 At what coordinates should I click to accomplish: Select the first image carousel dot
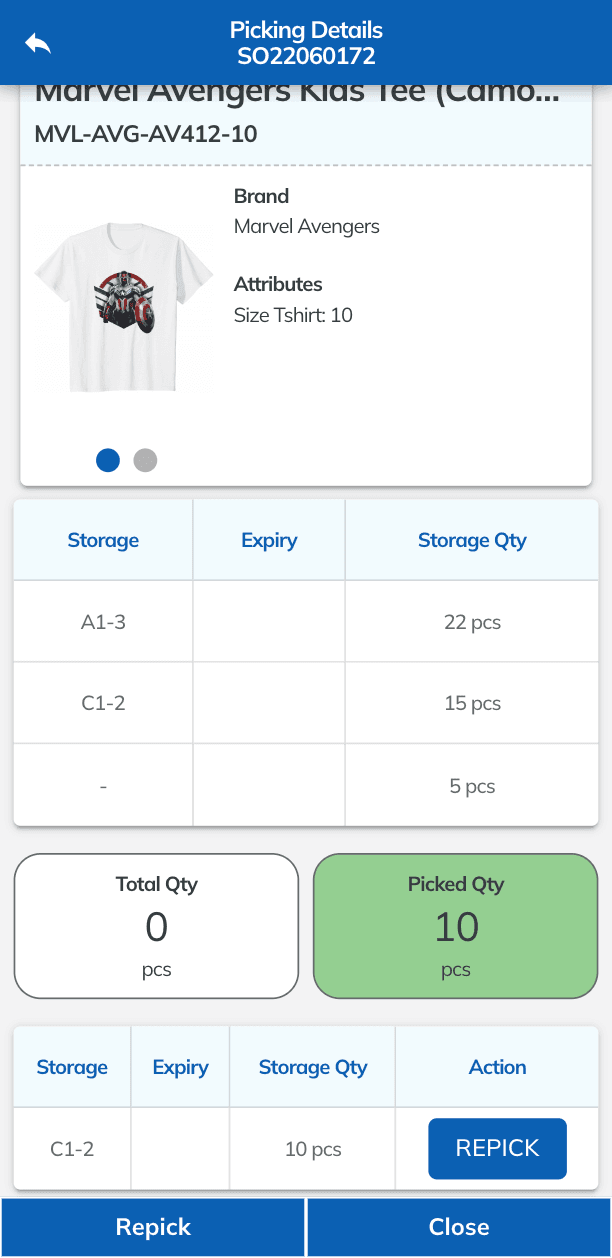tap(108, 460)
